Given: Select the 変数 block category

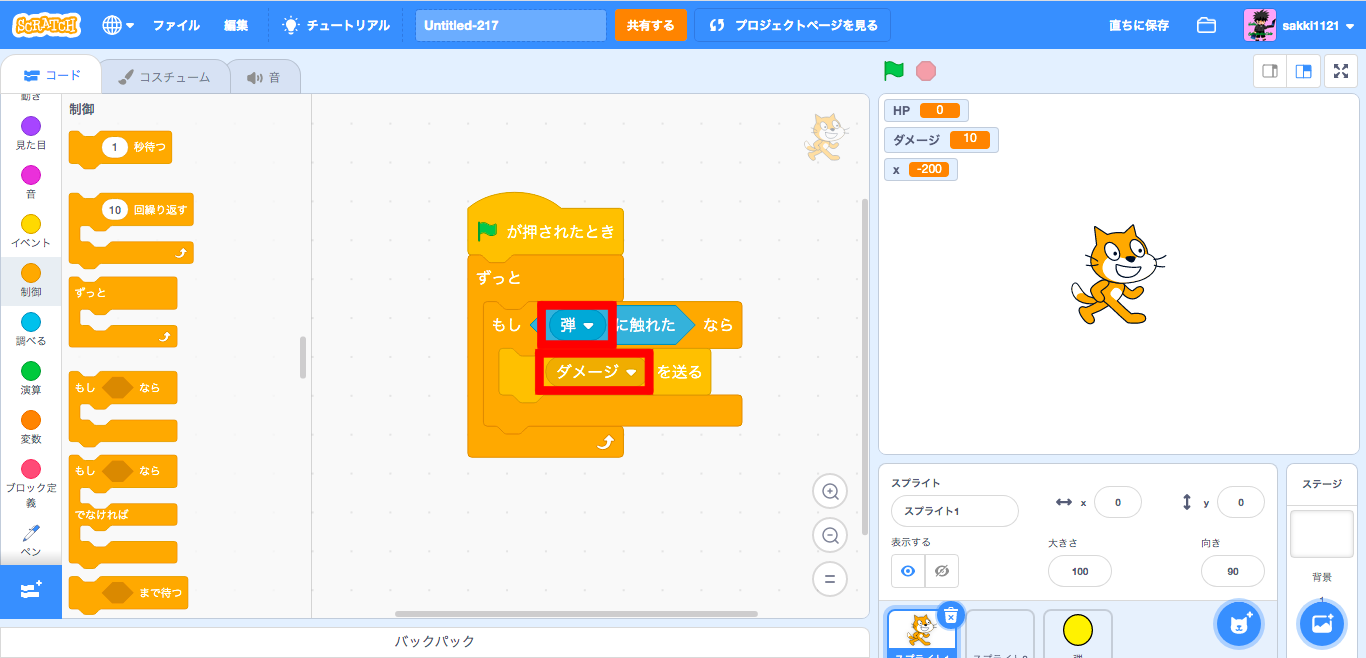Looking at the screenshot, I should [x=31, y=426].
